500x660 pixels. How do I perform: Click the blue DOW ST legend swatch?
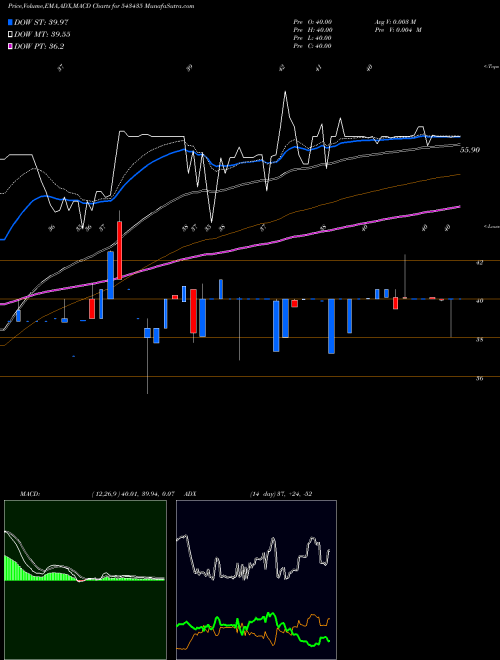pyautogui.click(x=11, y=22)
